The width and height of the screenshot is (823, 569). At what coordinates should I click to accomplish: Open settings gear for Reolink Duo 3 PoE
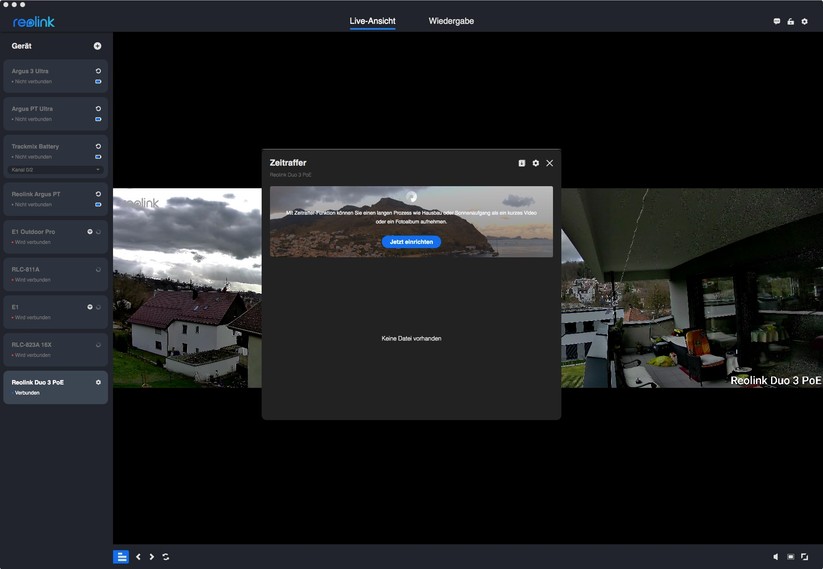click(98, 382)
